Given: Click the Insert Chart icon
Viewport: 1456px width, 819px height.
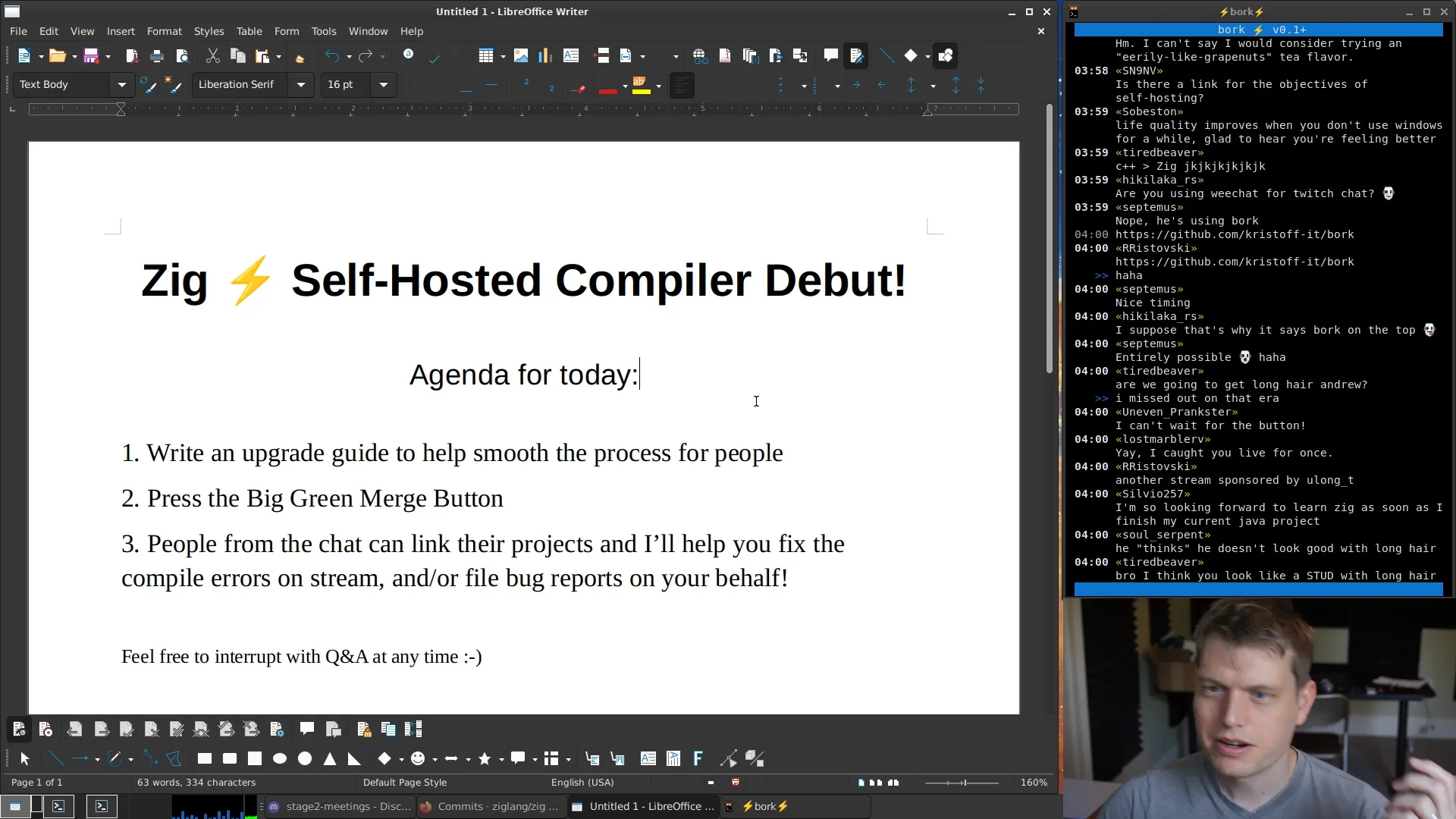Looking at the screenshot, I should click(x=545, y=56).
